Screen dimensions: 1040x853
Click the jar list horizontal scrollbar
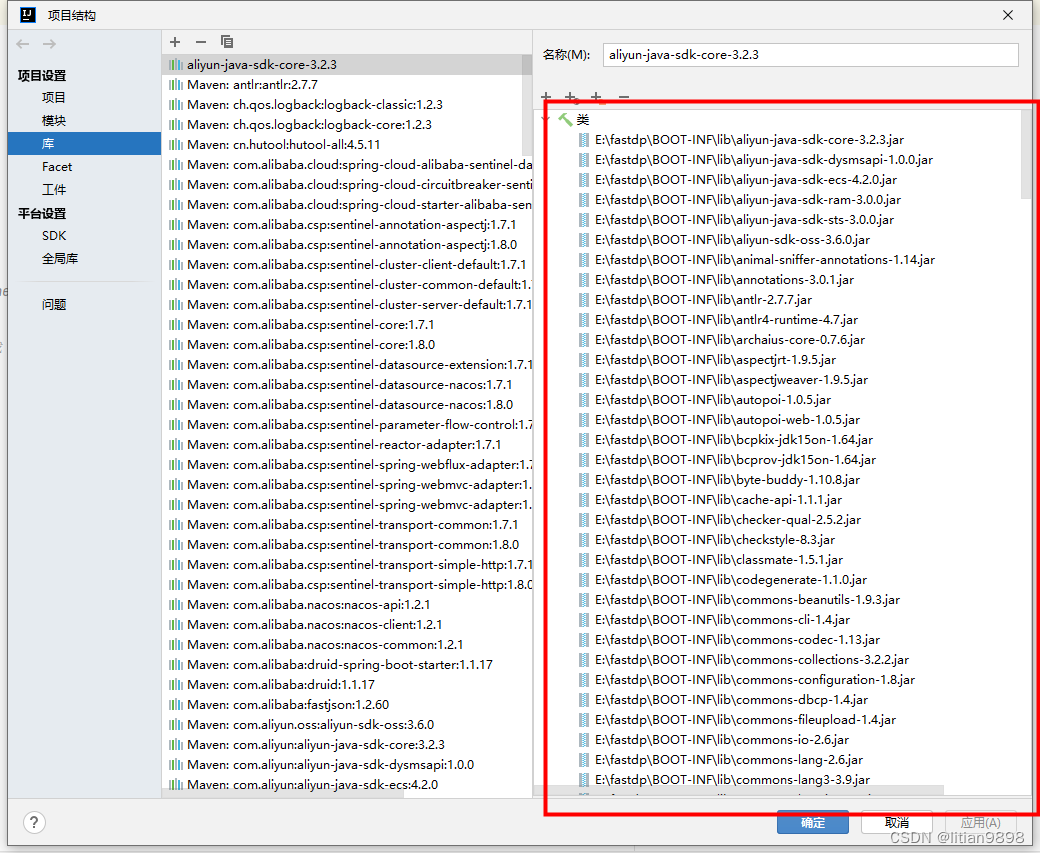coord(739,791)
